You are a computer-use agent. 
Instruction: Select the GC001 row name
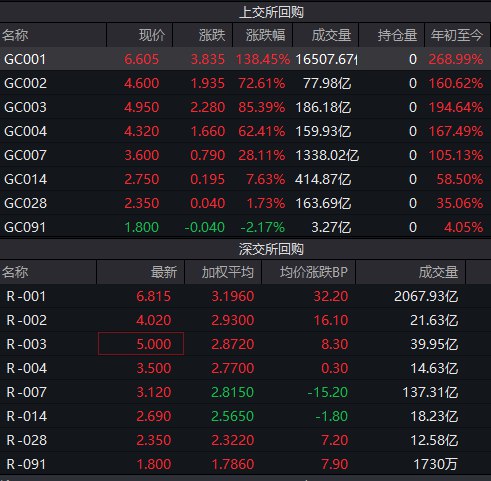(x=25, y=59)
